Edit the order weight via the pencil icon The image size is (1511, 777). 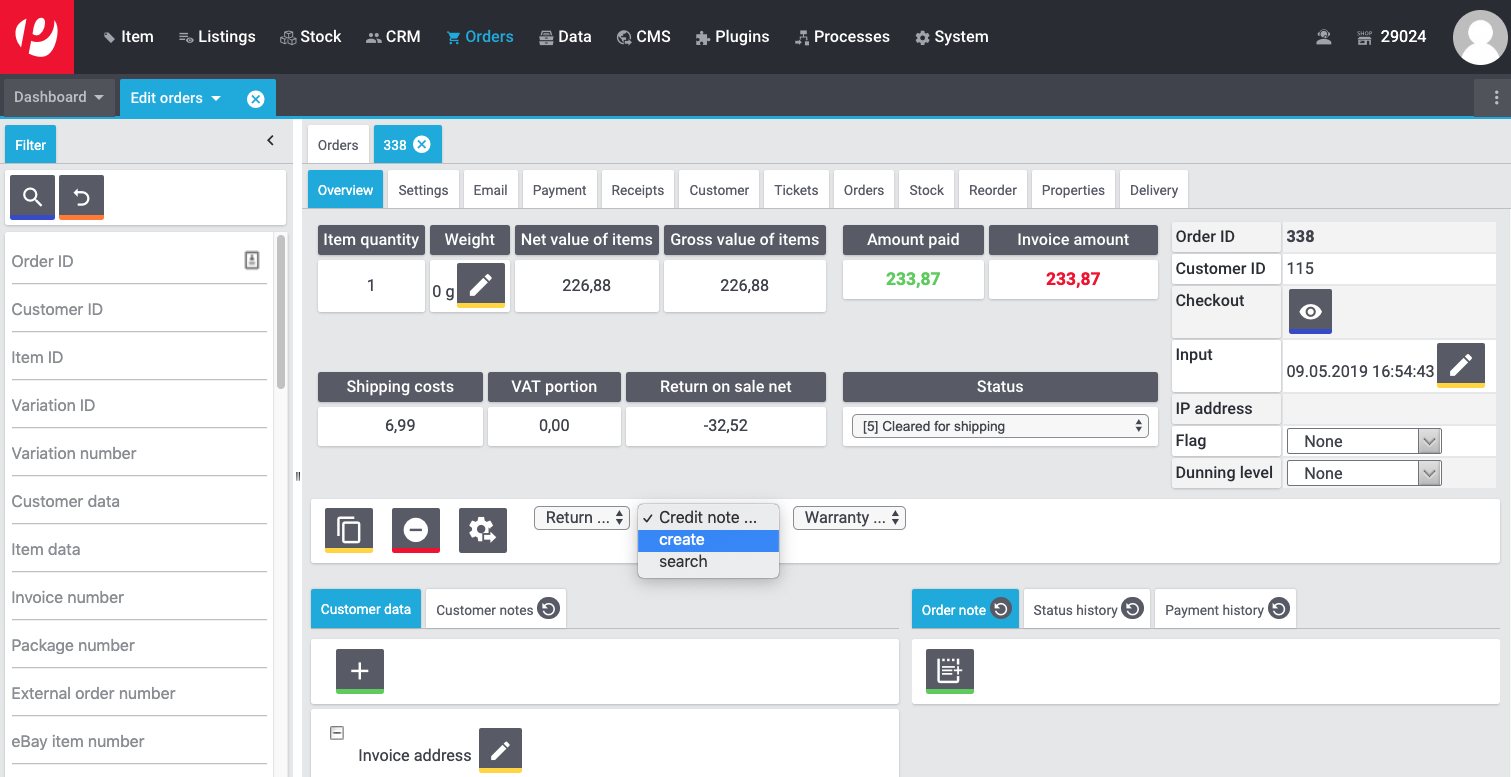pos(481,284)
